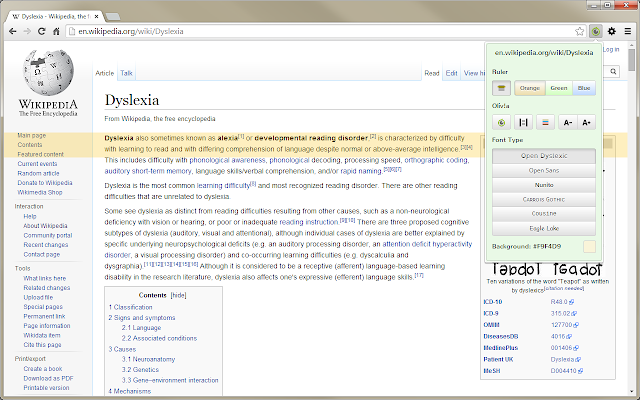640x400 pixels.
Task: Open the gear extension icon in the toolbar
Action: click(x=612, y=31)
